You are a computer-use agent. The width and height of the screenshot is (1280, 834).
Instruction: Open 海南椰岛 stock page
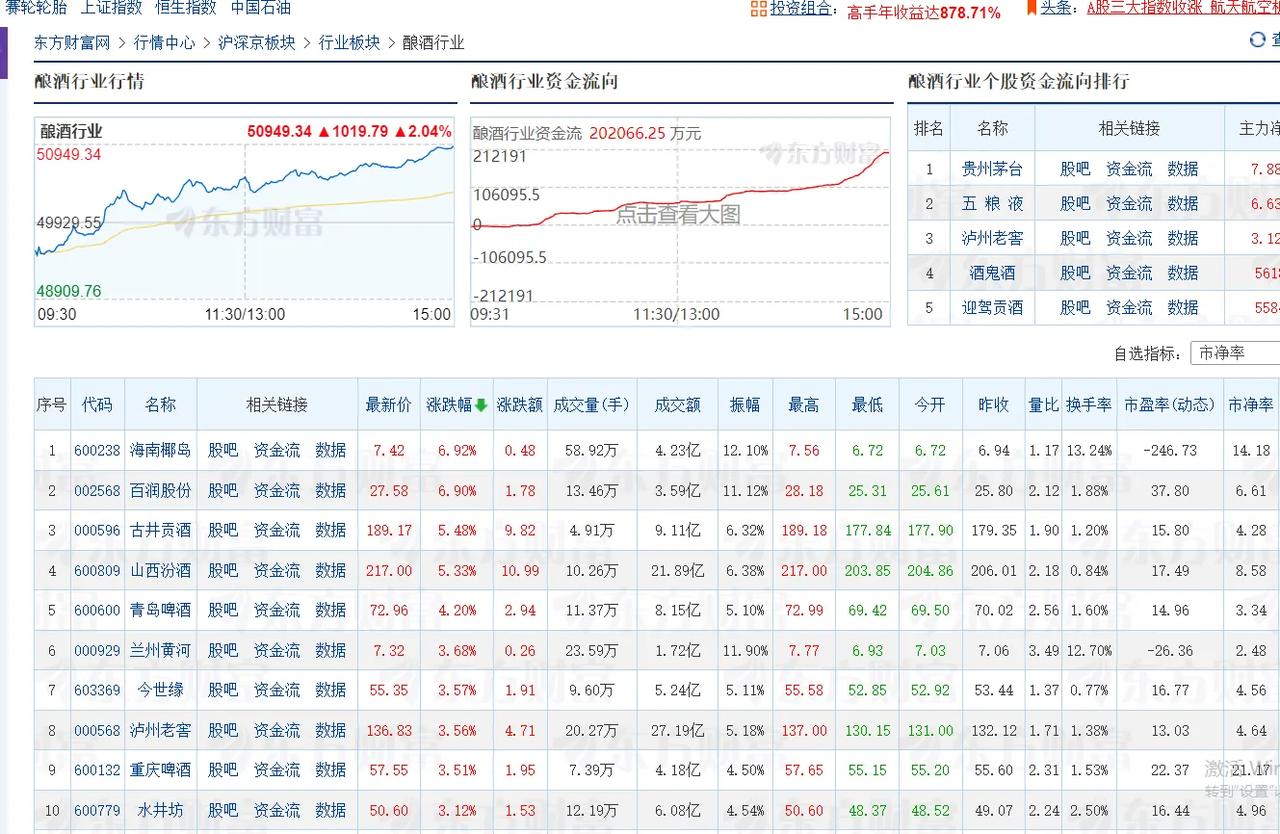(160, 451)
